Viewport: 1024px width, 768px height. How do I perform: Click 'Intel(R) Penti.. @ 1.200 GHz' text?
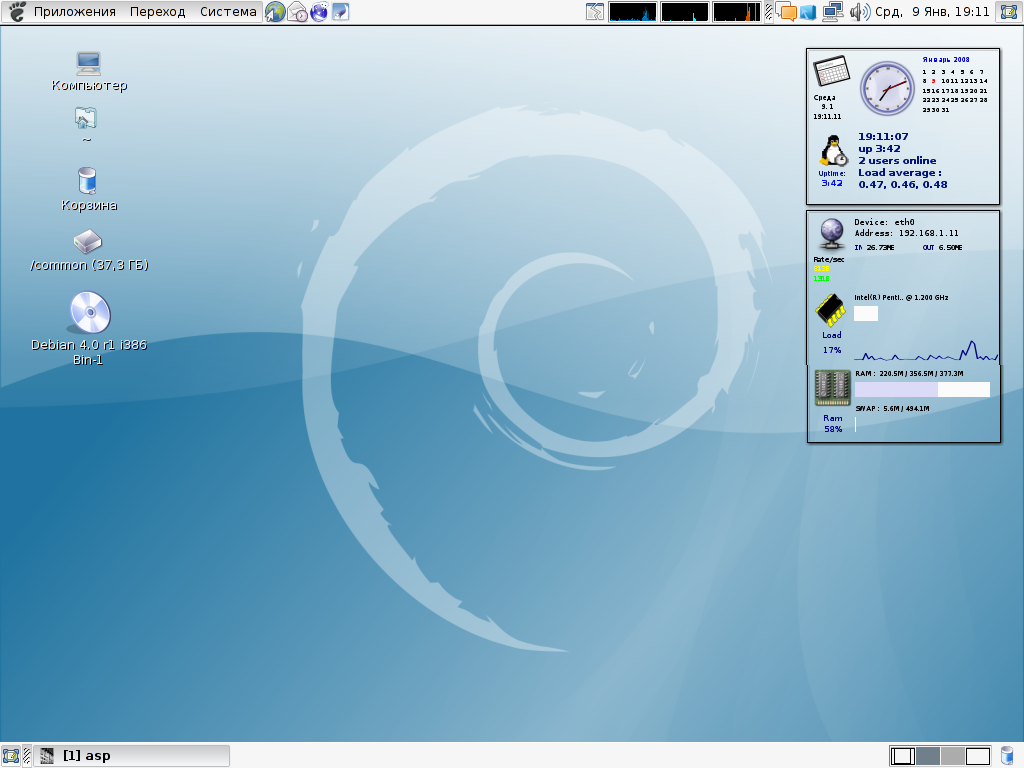click(x=901, y=298)
